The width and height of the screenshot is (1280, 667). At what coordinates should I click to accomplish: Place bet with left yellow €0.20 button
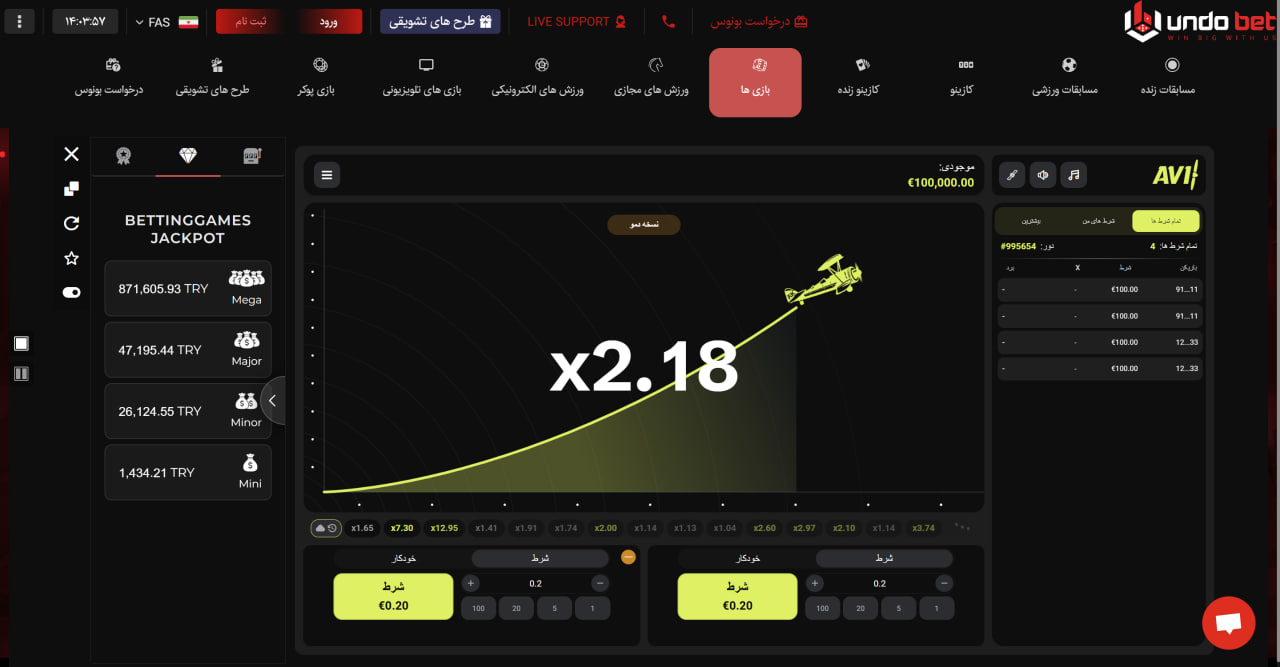(386, 596)
